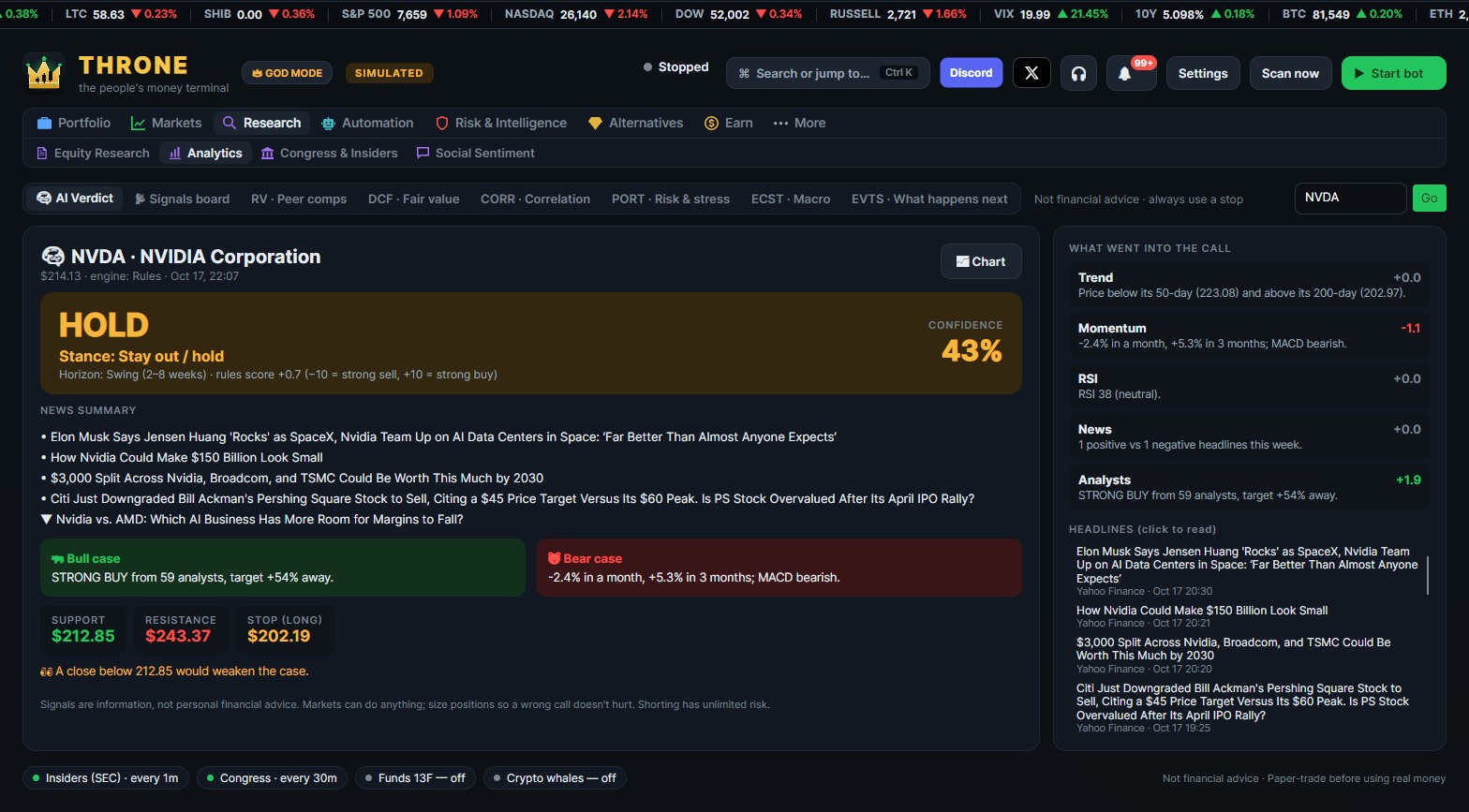Click the Trend factor row
The image size is (1469, 812).
(1250, 285)
